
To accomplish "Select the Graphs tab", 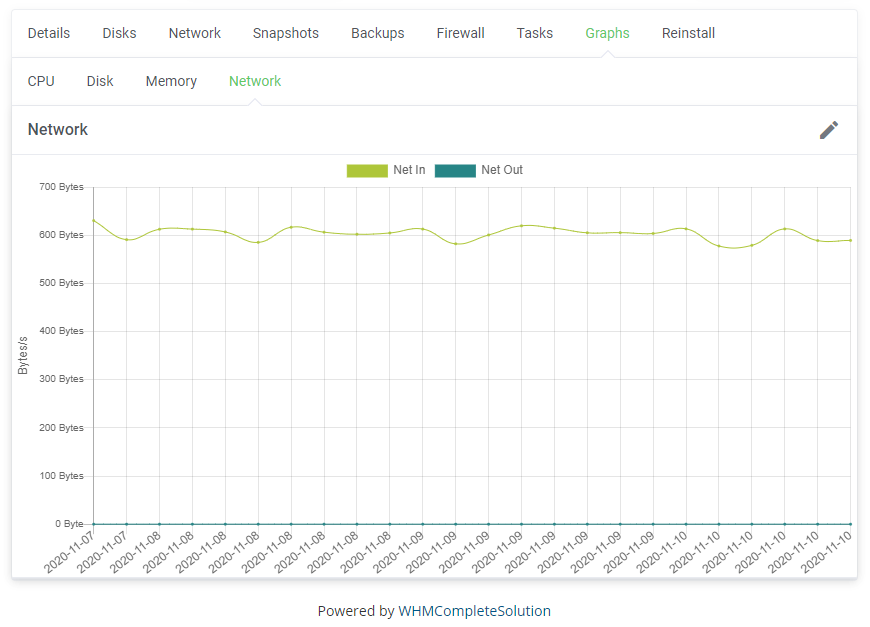I will [x=608, y=33].
